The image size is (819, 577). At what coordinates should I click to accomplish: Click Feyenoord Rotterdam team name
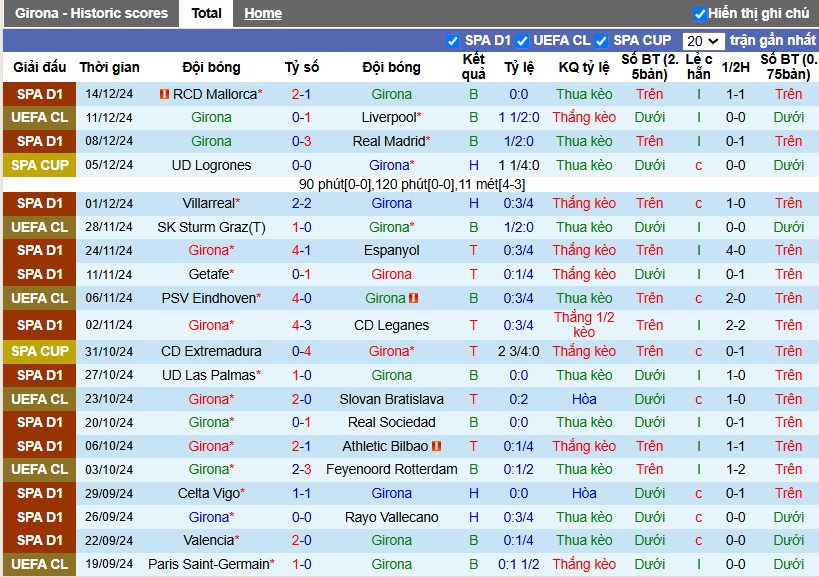391,469
